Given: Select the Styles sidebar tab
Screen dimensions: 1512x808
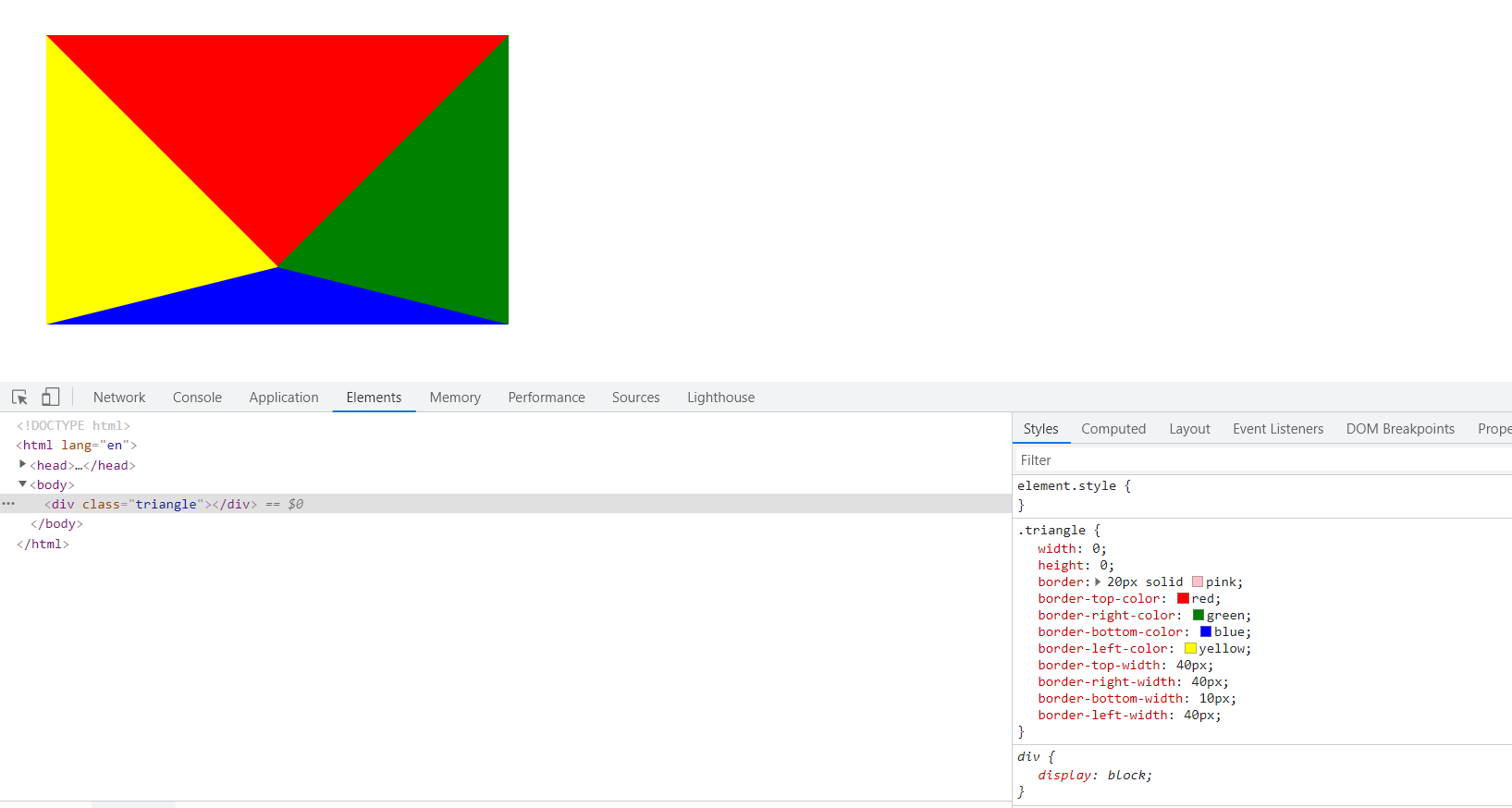Looking at the screenshot, I should pos(1040,429).
